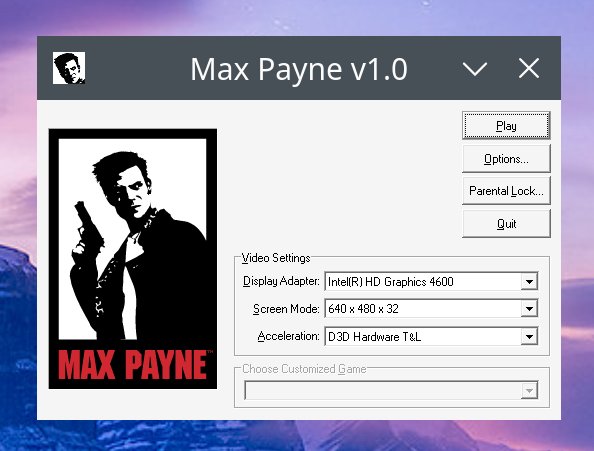
Task: Minimize the window with the chevron button
Action: tap(475, 69)
